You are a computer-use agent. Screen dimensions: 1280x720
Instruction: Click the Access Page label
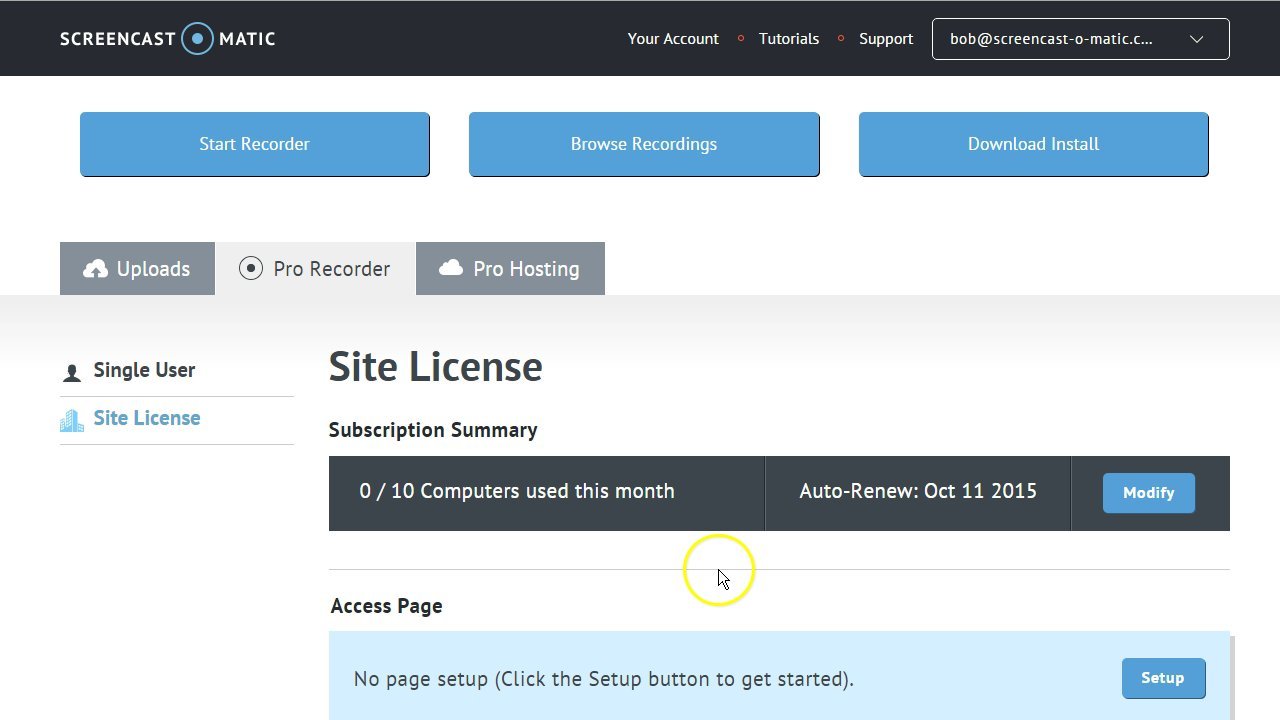tap(386, 606)
